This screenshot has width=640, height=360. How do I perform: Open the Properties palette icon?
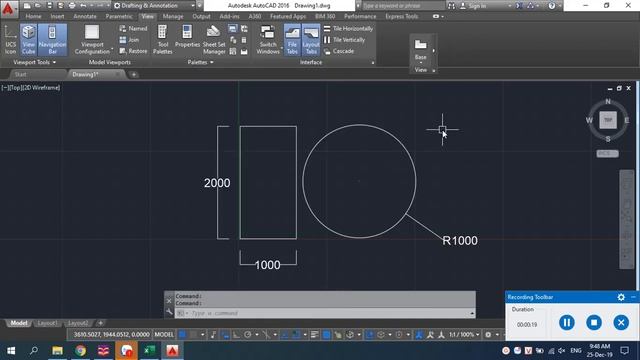point(187,37)
